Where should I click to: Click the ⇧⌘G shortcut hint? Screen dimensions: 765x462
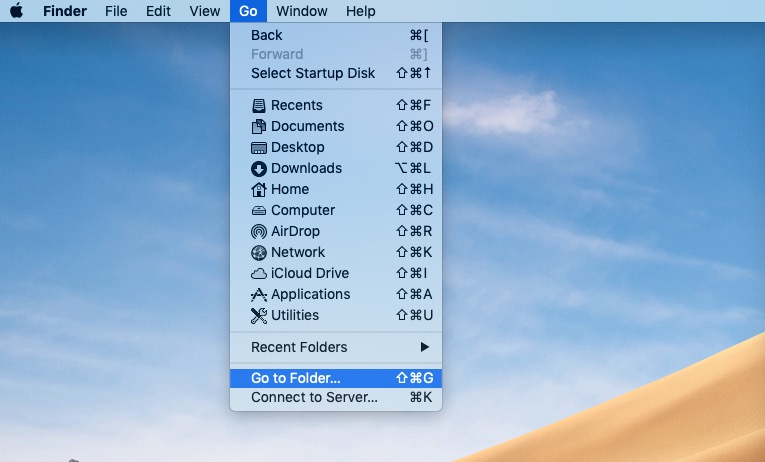pos(414,378)
